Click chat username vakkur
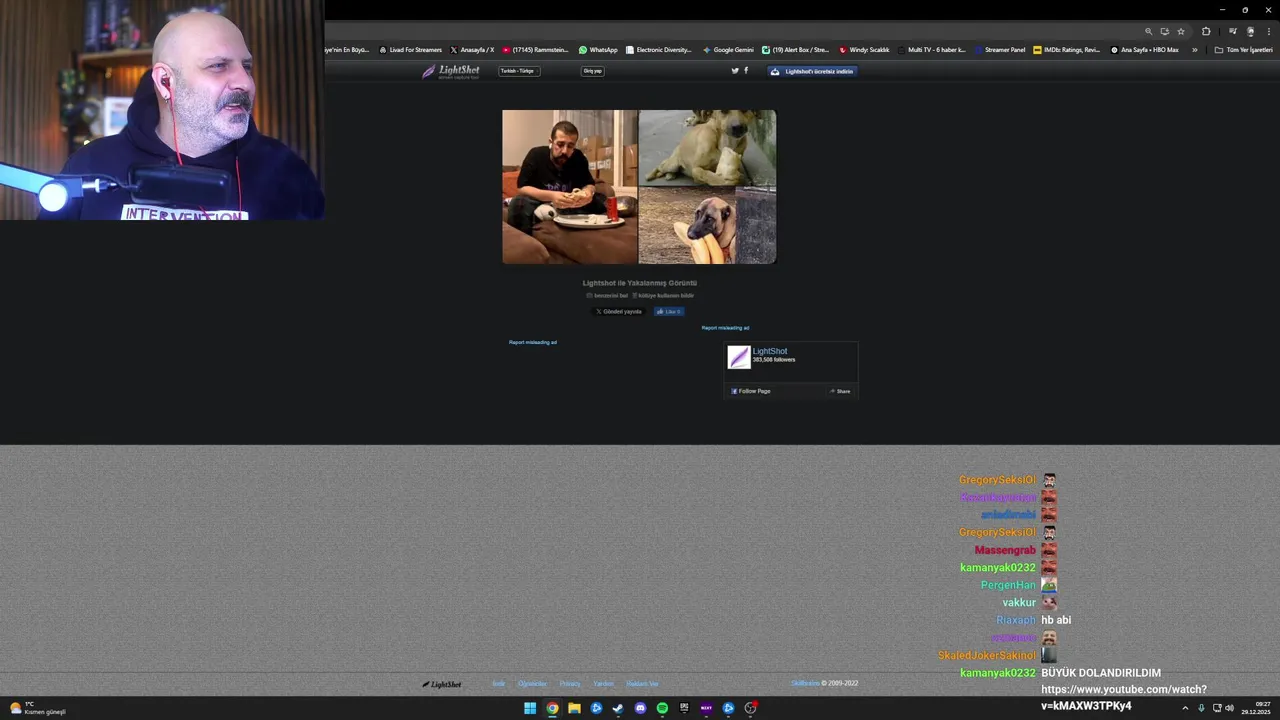This screenshot has height=720, width=1280. pos(1019,603)
